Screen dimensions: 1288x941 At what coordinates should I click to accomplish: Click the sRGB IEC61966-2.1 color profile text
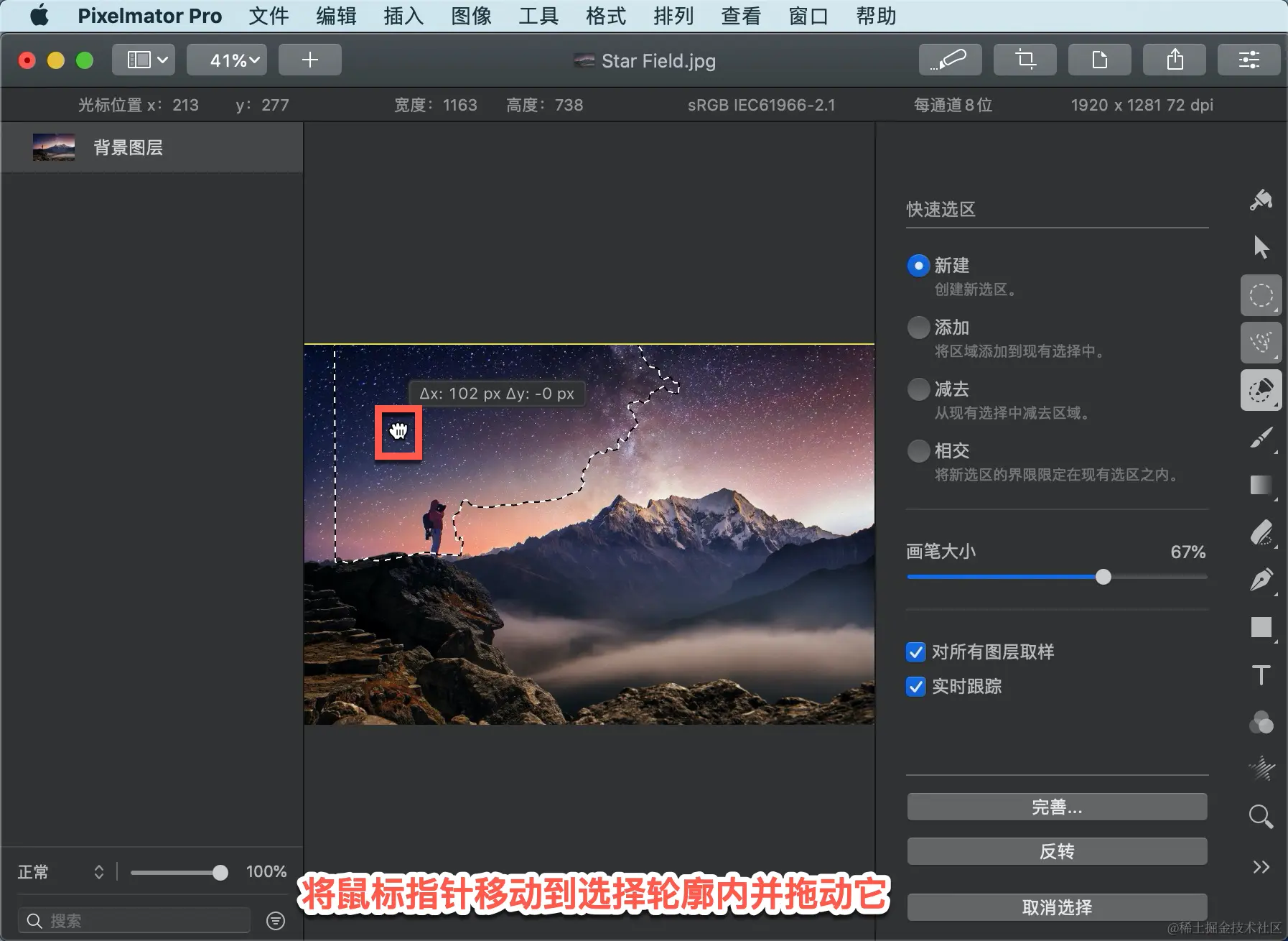coord(761,105)
